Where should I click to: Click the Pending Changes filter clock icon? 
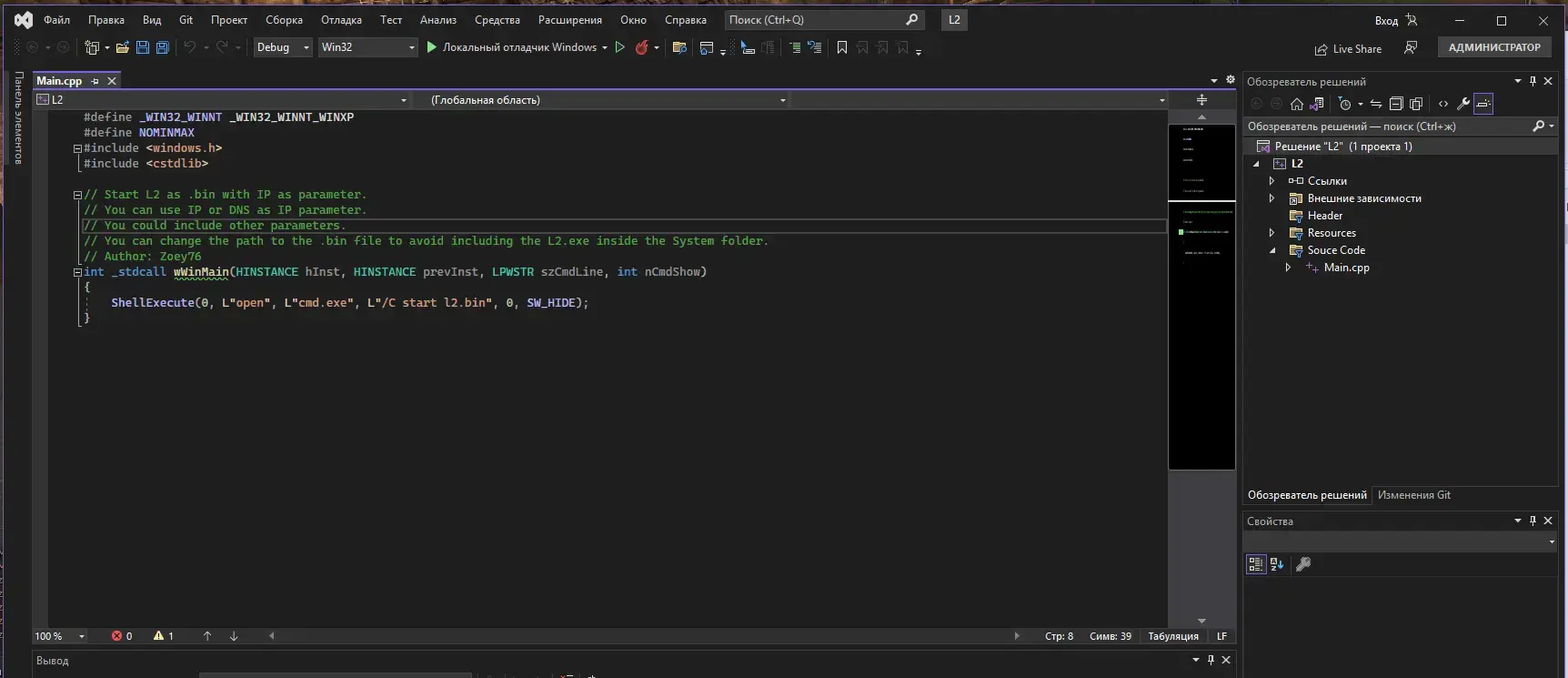[x=1345, y=104]
